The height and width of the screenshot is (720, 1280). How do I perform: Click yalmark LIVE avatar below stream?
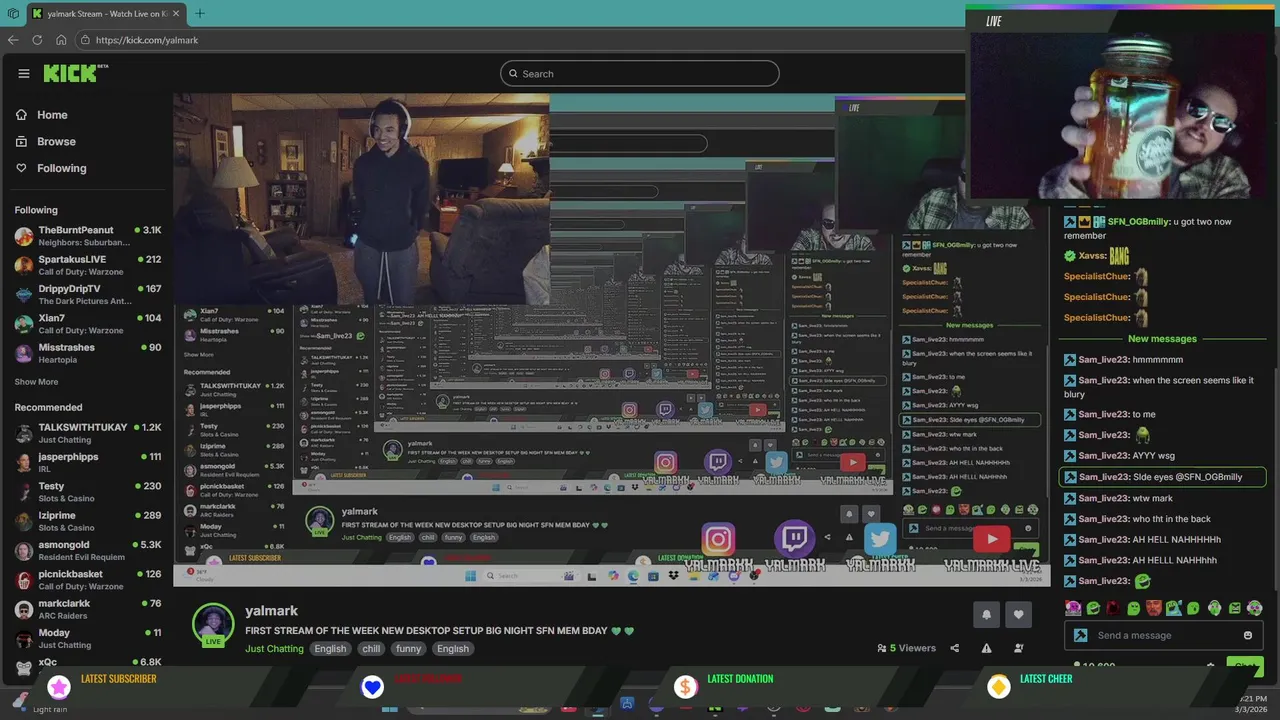pos(212,626)
